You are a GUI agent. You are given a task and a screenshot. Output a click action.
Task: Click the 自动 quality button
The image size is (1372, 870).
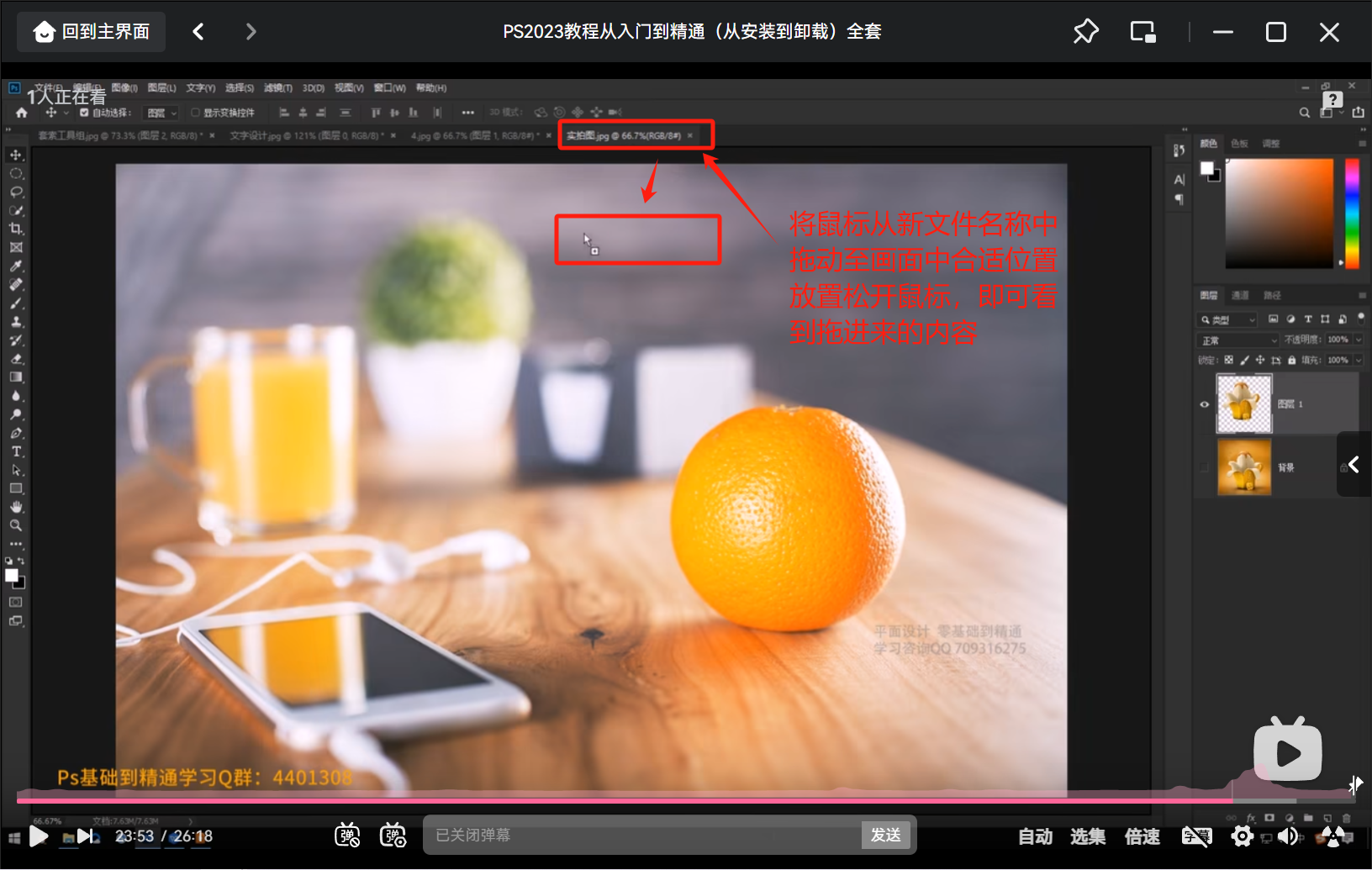pyautogui.click(x=1036, y=836)
